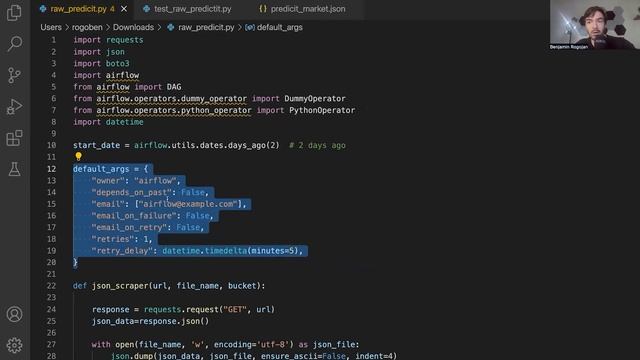Click 'airflow@example.com' on line 15
Screen dimensions: 640x360
(x=188, y=204)
